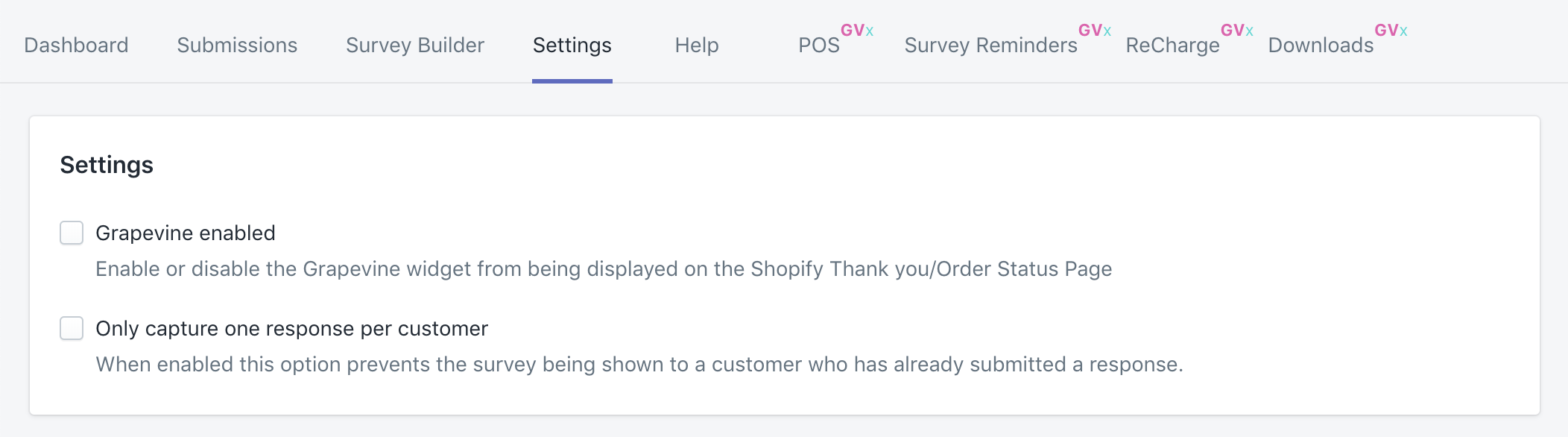Click the GVx badge next to POS
Image resolution: width=1568 pixels, height=437 pixels.
[x=857, y=31]
